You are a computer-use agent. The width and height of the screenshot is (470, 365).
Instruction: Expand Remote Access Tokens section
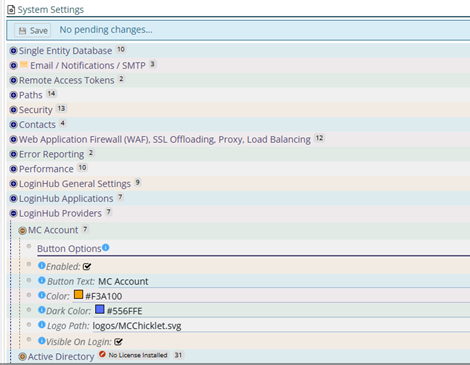coord(13,80)
